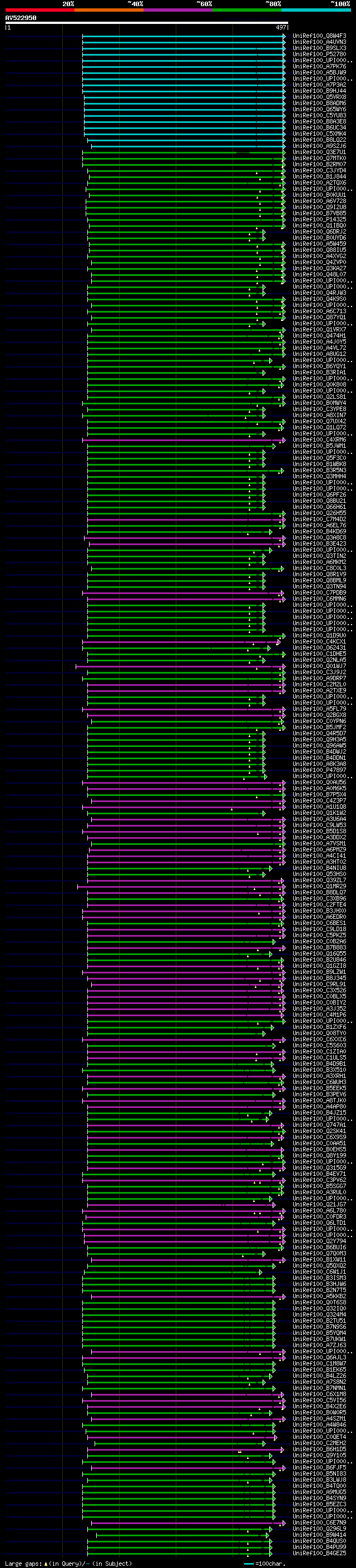
Task: Select hit label UniRef100_C7M4D2
Action: click(x=319, y=519)
